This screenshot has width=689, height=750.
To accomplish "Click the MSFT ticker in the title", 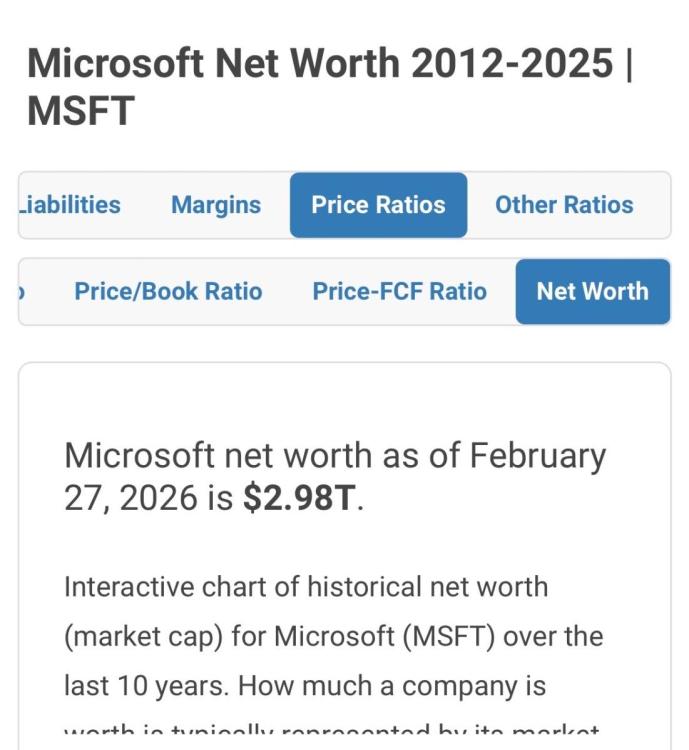I will pos(80,111).
